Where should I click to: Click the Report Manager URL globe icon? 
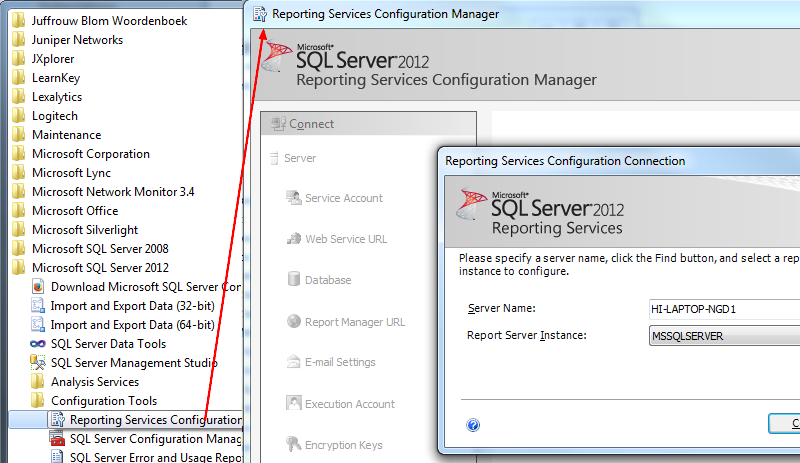click(294, 322)
